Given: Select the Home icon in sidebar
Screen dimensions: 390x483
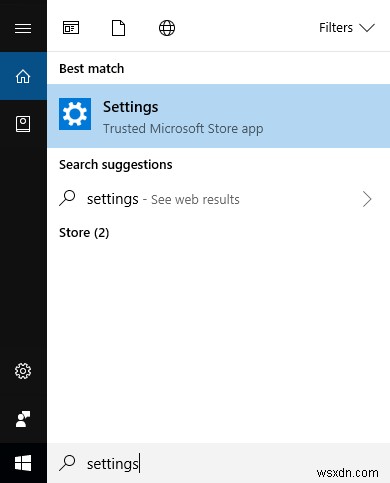Looking at the screenshot, I should coord(23,76).
